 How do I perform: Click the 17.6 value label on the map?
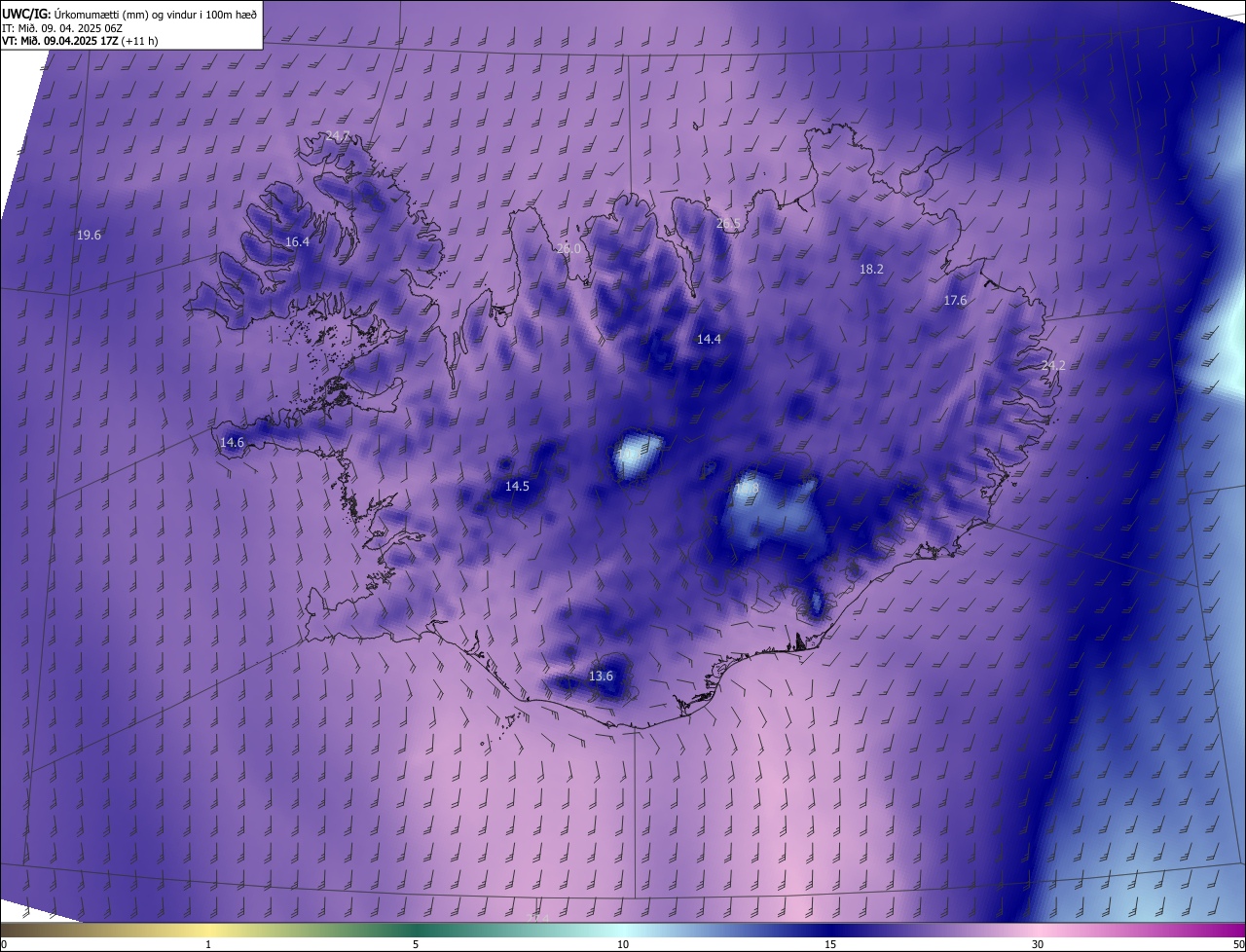pyautogui.click(x=955, y=300)
